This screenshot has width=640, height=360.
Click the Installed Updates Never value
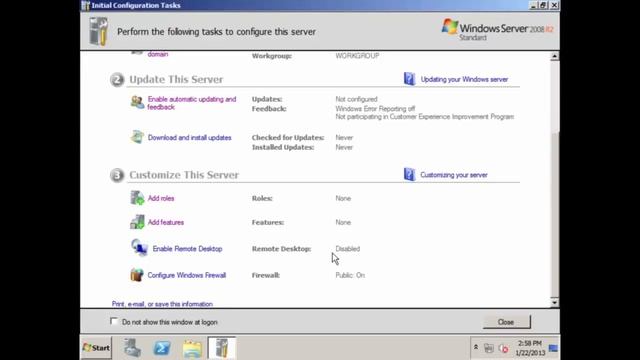[344, 147]
